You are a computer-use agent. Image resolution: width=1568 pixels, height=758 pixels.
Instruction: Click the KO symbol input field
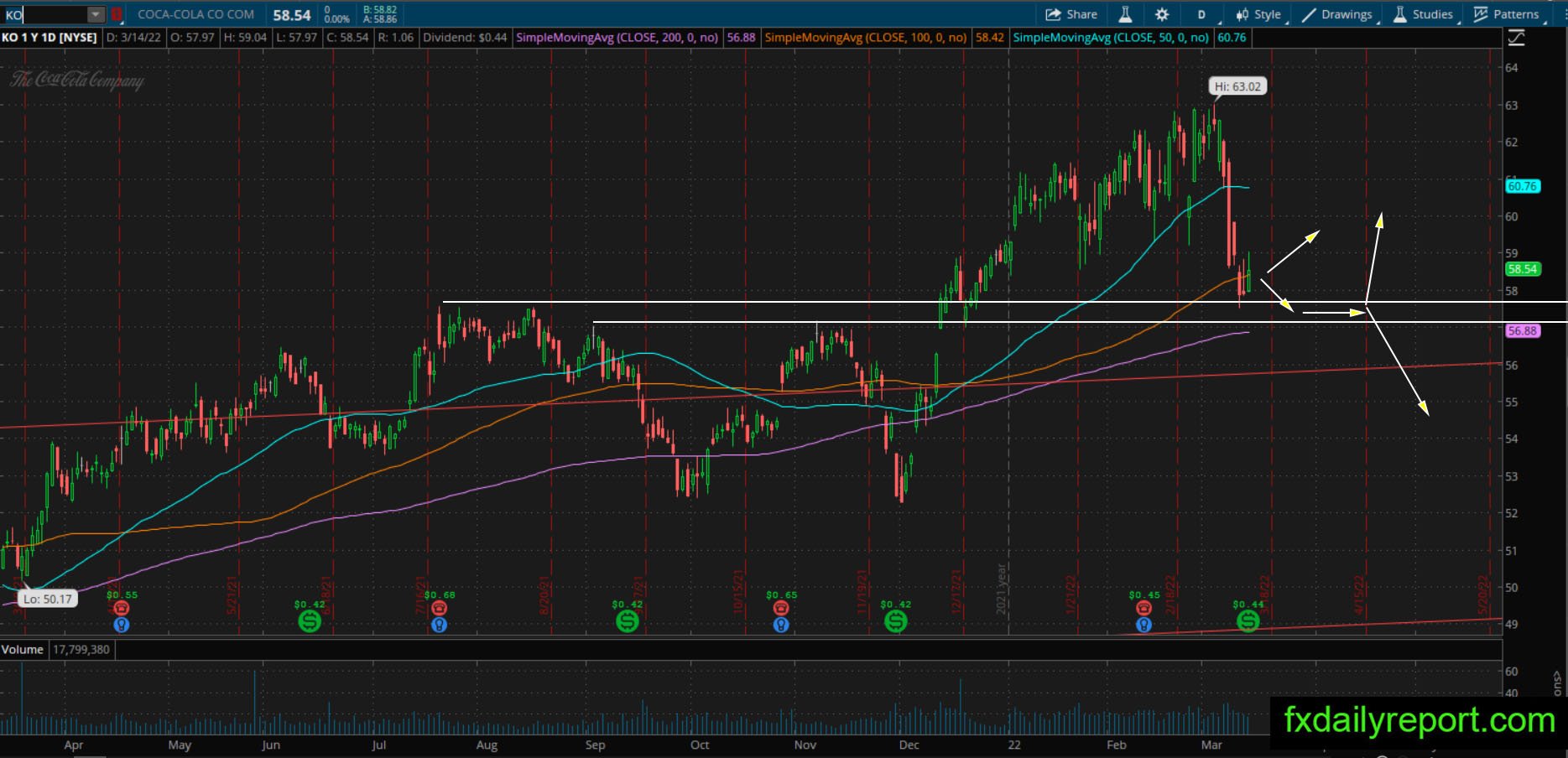(x=44, y=14)
